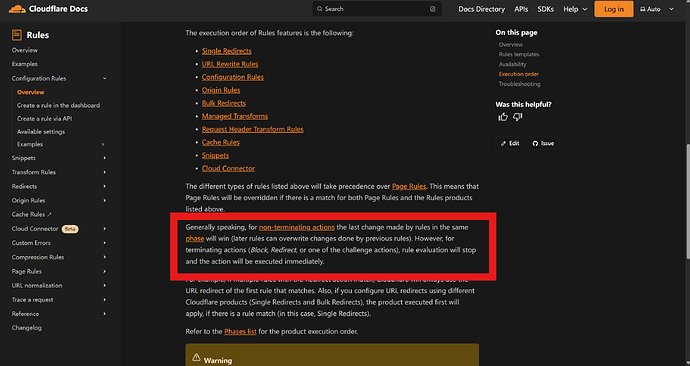Click the Log in button
The image size is (690, 366).
(613, 9)
